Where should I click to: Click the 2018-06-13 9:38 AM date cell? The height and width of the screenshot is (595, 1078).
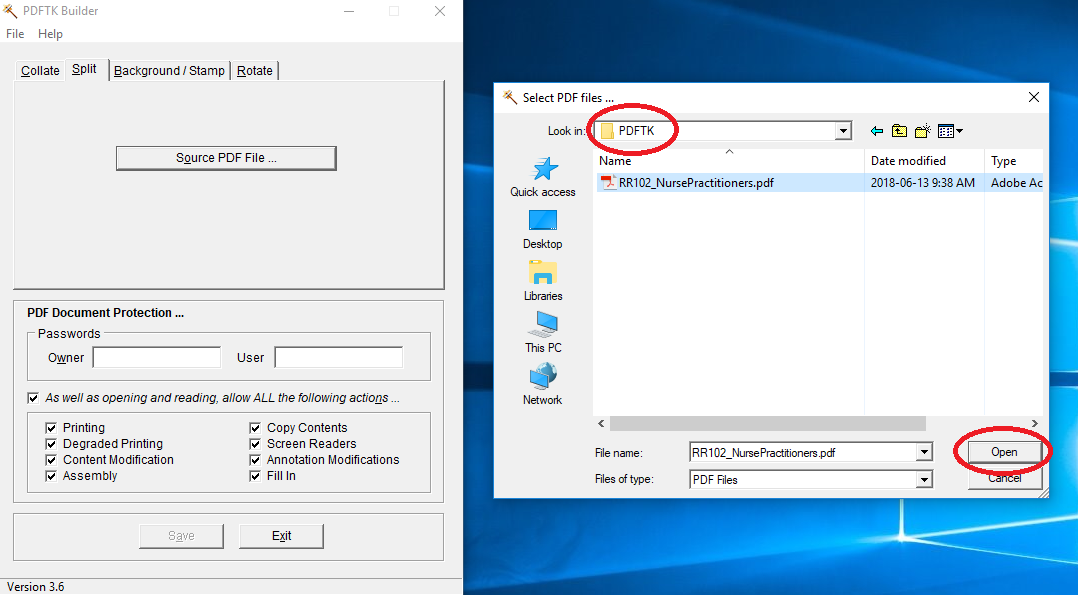[923, 182]
